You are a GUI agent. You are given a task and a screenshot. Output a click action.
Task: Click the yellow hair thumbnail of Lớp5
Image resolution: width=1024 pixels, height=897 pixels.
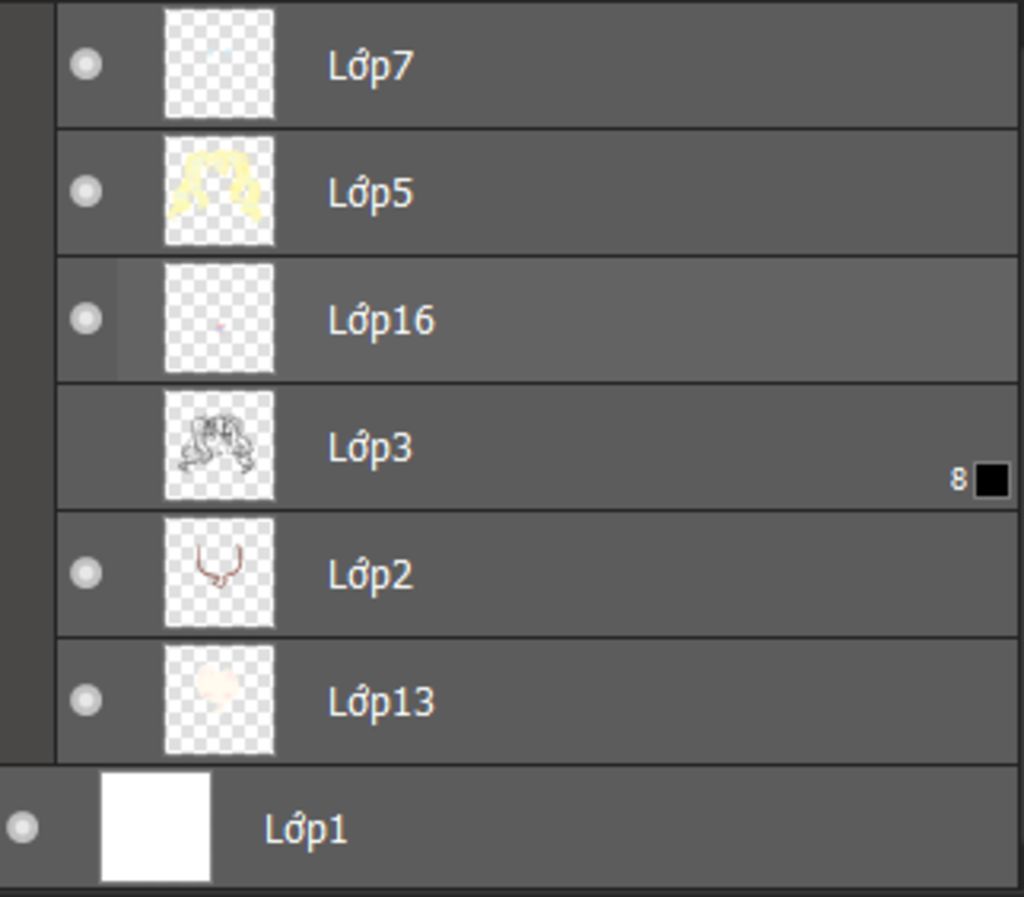coord(219,191)
